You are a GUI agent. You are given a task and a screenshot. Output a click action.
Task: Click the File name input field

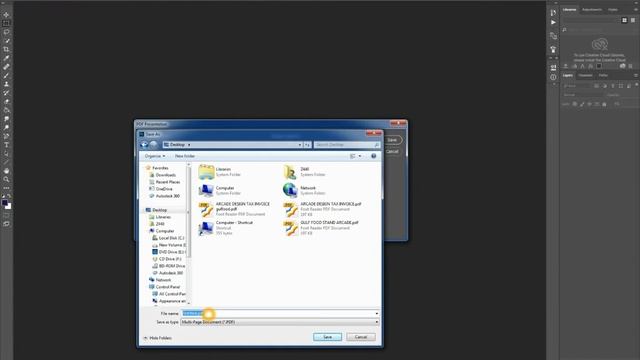[x=280, y=313]
